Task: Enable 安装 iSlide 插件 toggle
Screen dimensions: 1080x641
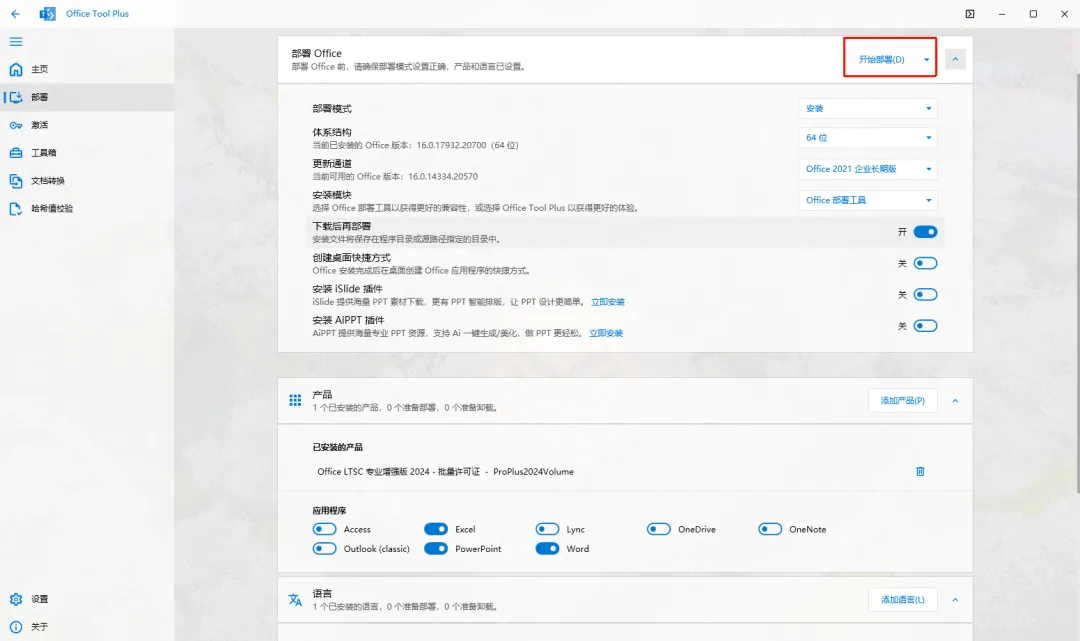Action: click(925, 295)
